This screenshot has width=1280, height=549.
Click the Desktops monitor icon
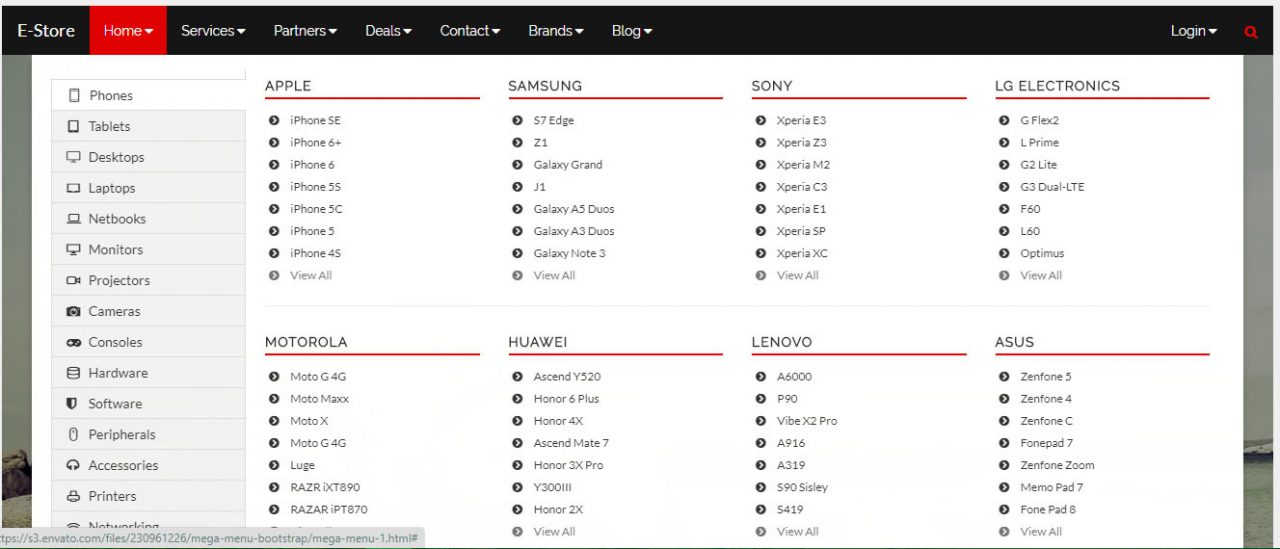[x=73, y=157]
